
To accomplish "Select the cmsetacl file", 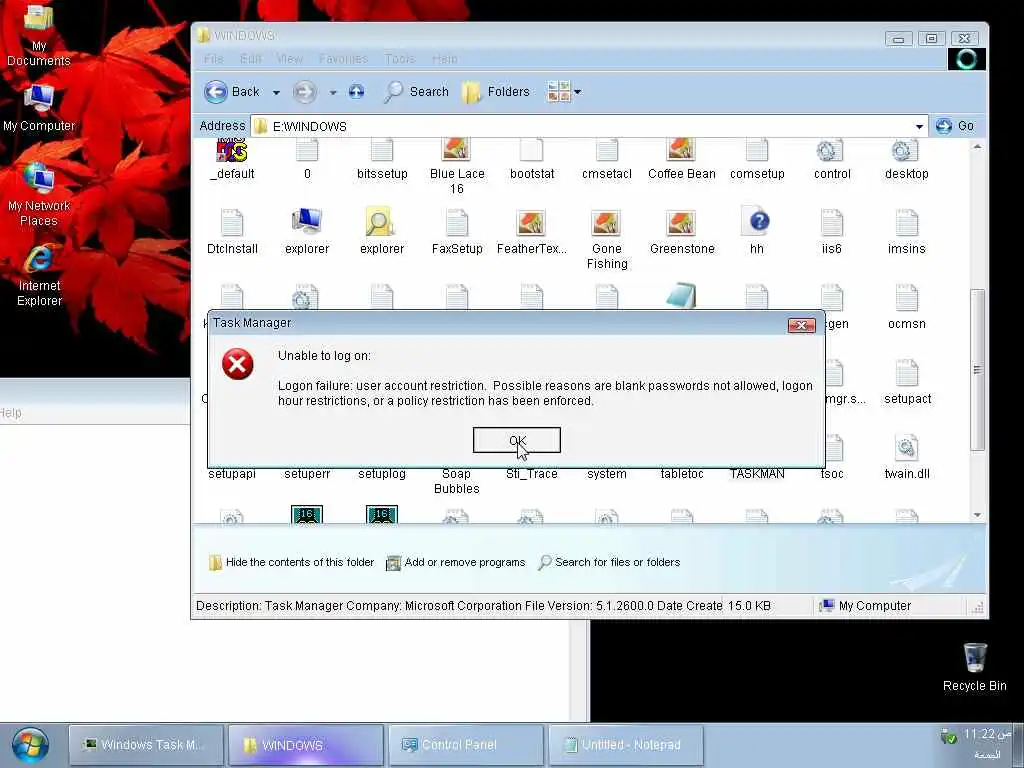I will pos(607,159).
